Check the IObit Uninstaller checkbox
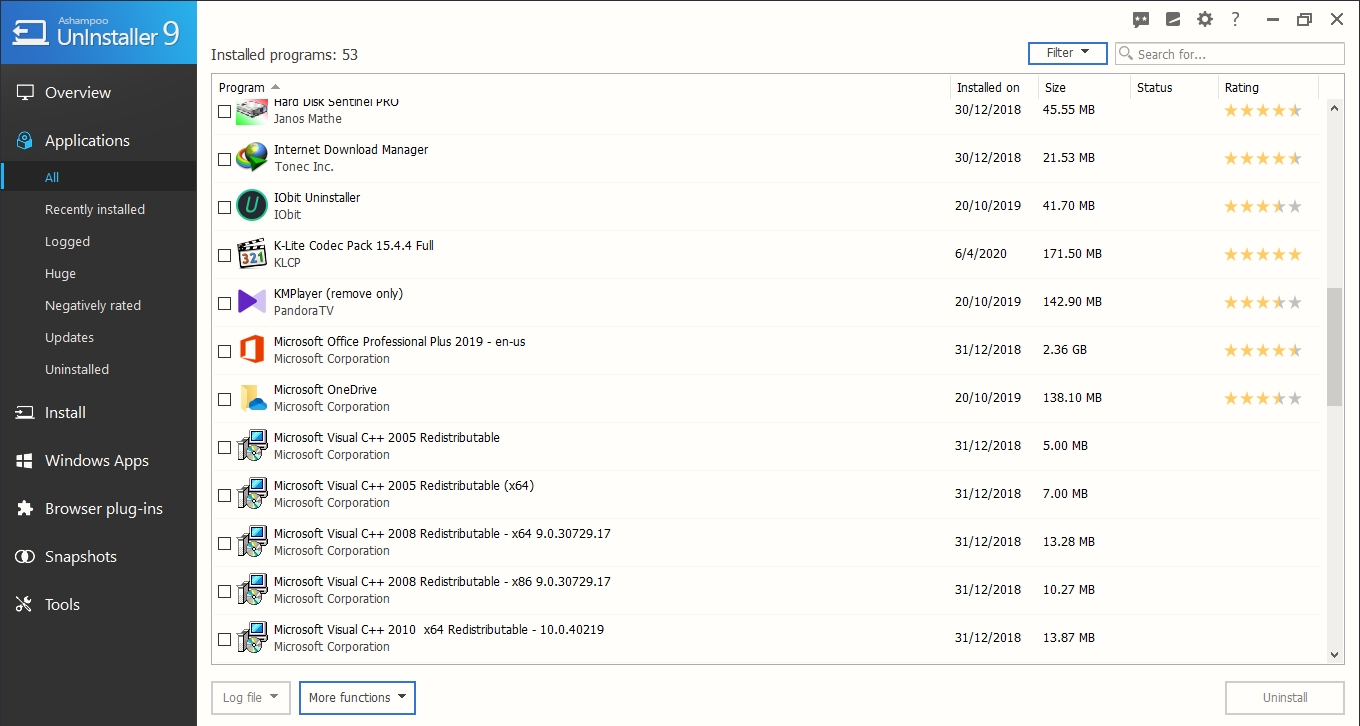Viewport: 1360px width, 726px height. coord(224,207)
